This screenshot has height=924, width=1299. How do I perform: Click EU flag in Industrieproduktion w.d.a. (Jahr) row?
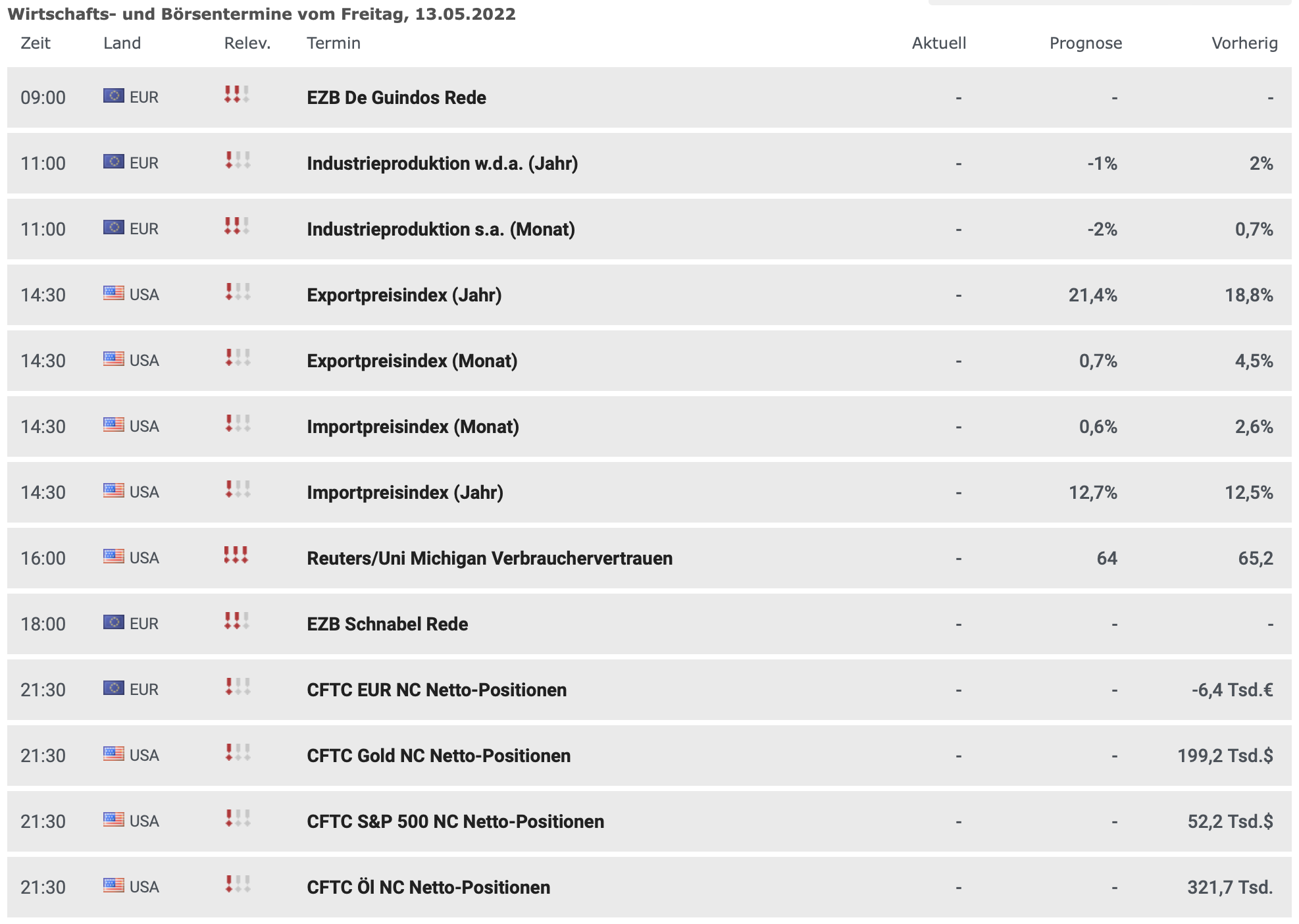[113, 162]
